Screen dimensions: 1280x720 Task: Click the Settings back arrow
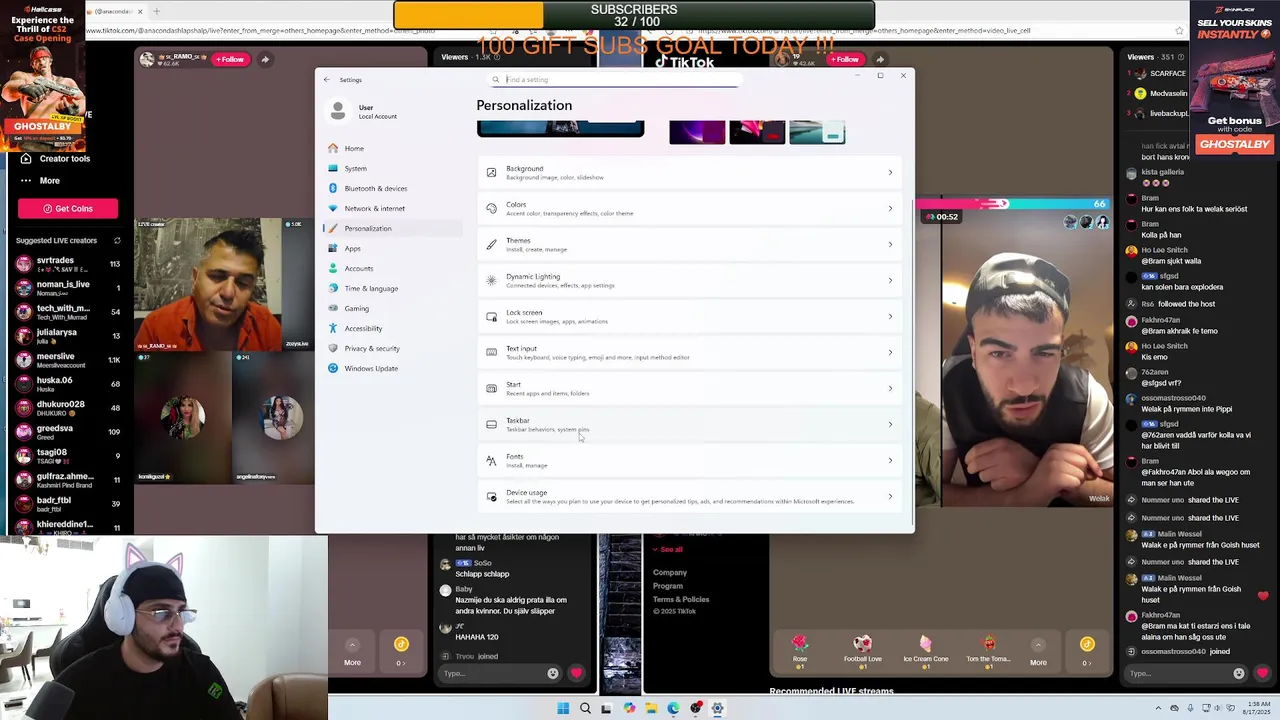pyautogui.click(x=326, y=80)
